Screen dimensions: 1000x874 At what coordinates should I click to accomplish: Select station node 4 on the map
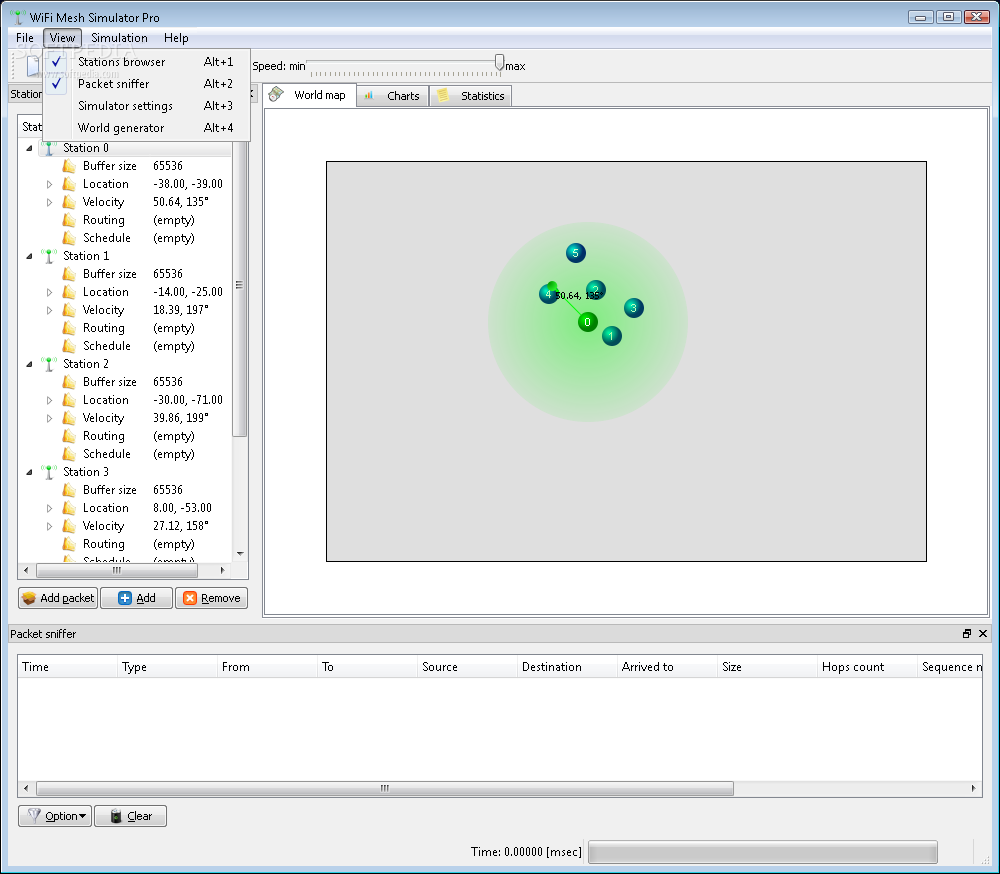point(548,294)
